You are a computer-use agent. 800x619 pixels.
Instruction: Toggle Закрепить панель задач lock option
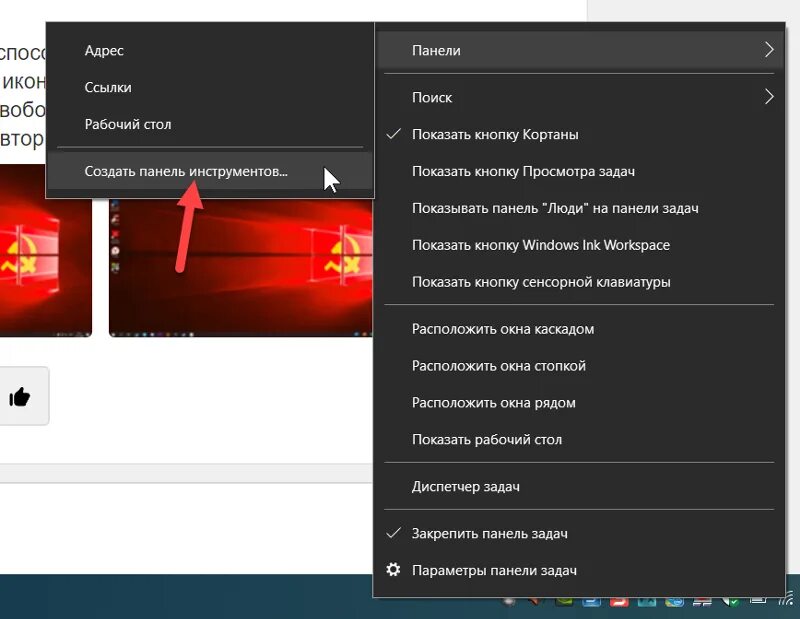click(x=579, y=533)
